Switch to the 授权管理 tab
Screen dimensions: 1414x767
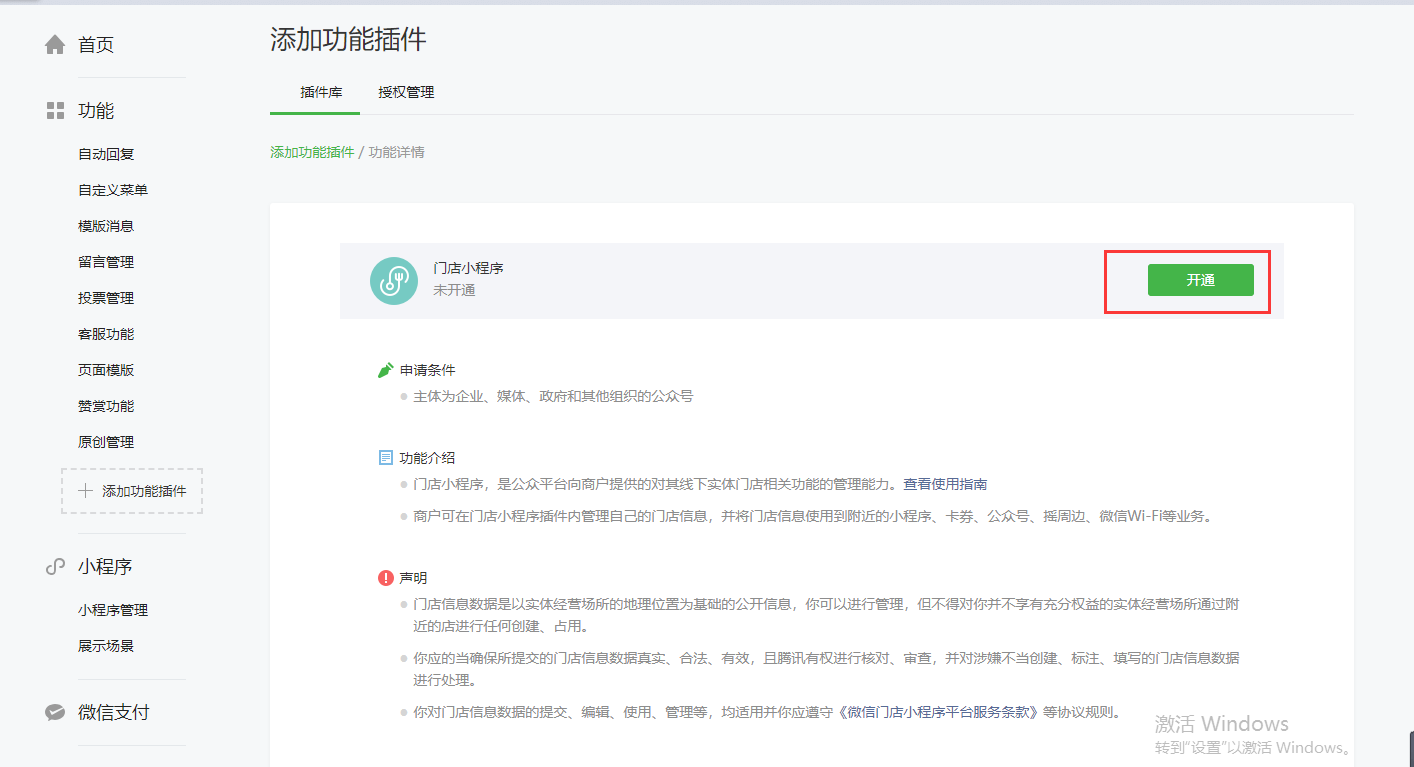click(406, 92)
